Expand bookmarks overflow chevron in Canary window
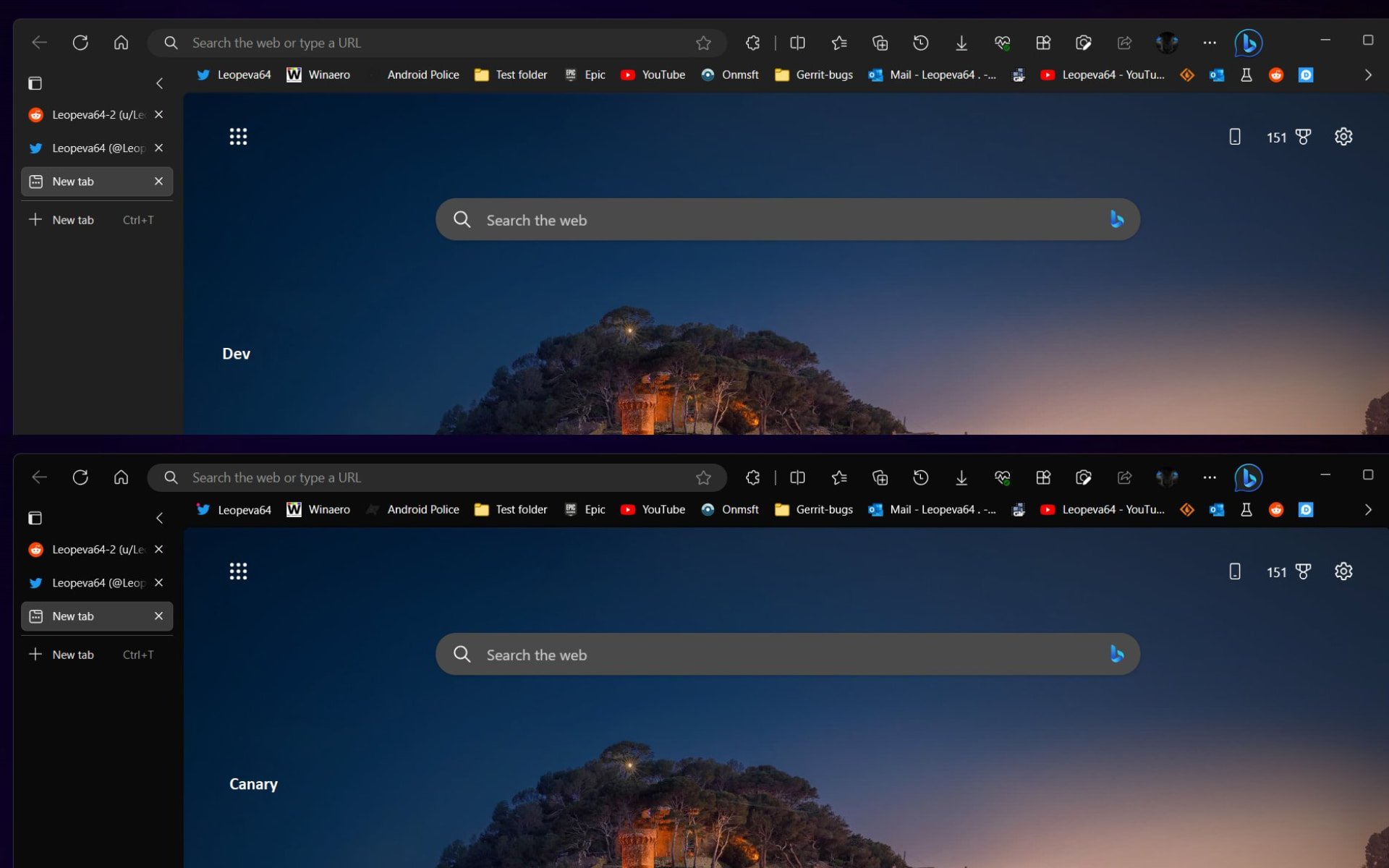Screen dimensions: 1389x868 1367,509
